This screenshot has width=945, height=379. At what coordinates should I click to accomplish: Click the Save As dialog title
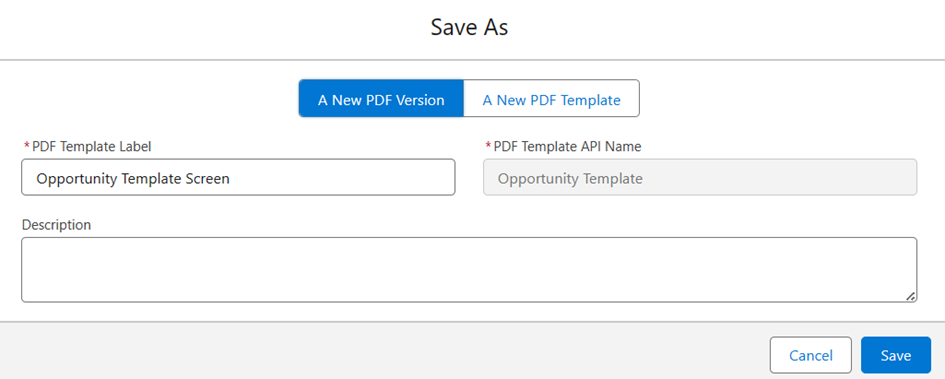pyautogui.click(x=469, y=28)
